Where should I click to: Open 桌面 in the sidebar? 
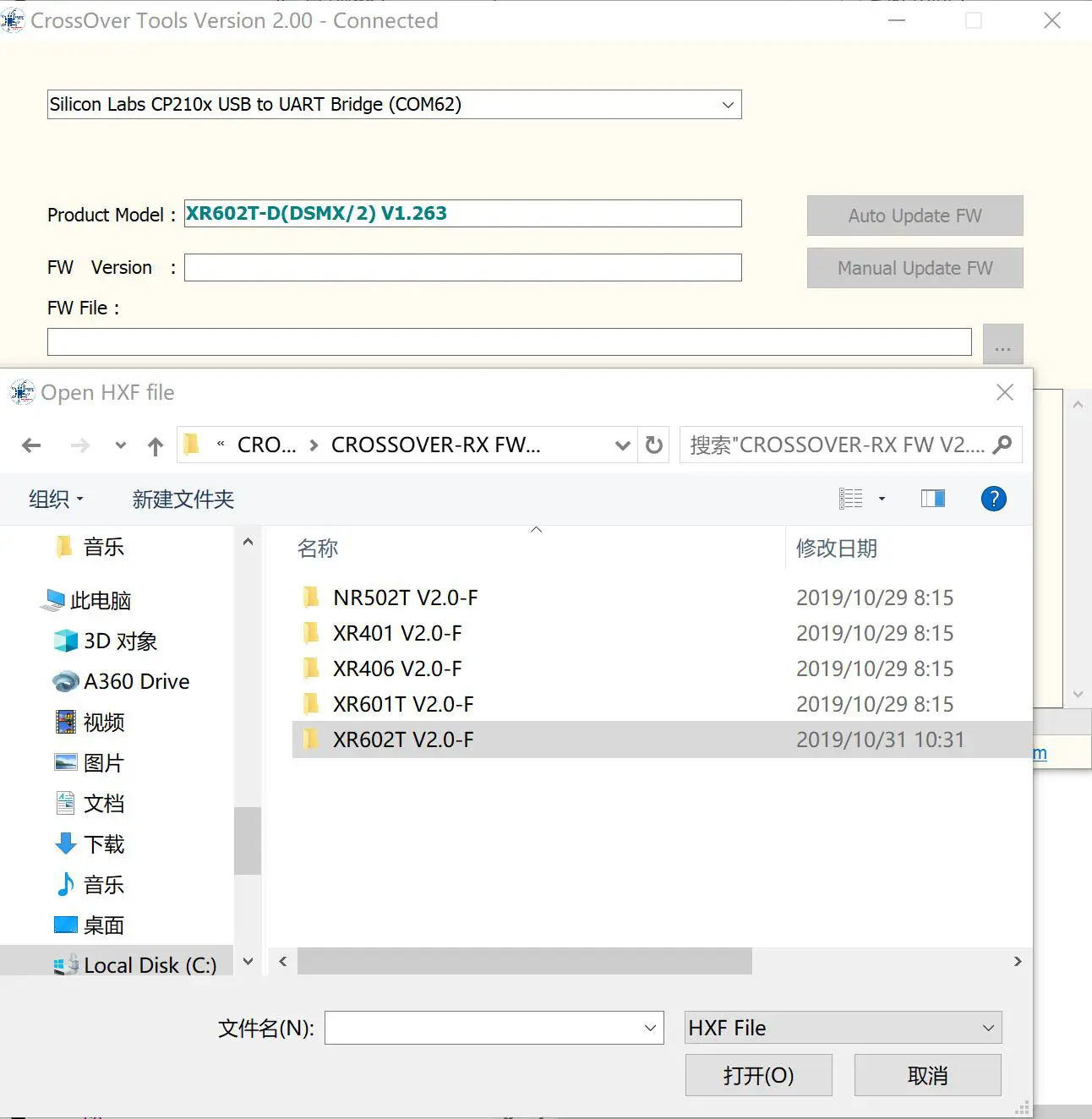[104, 925]
